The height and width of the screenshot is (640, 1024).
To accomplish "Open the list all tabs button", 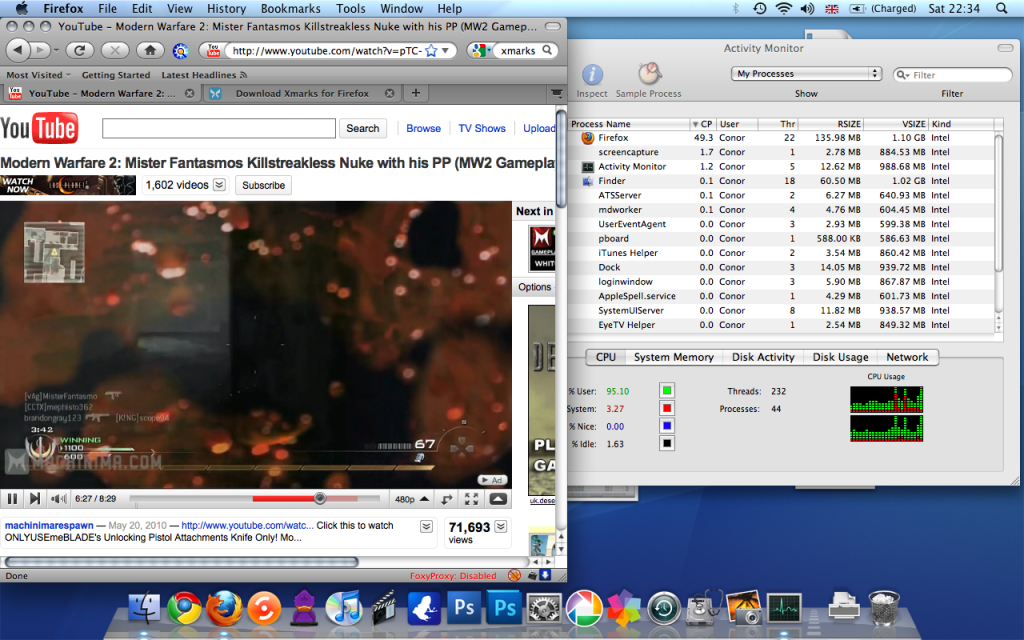I will [x=556, y=93].
